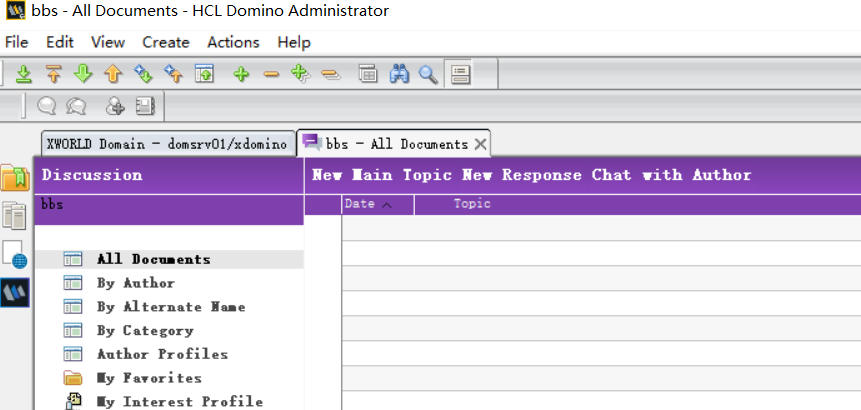This screenshot has width=861, height=410.
Task: Open the View menu
Action: click(x=108, y=42)
